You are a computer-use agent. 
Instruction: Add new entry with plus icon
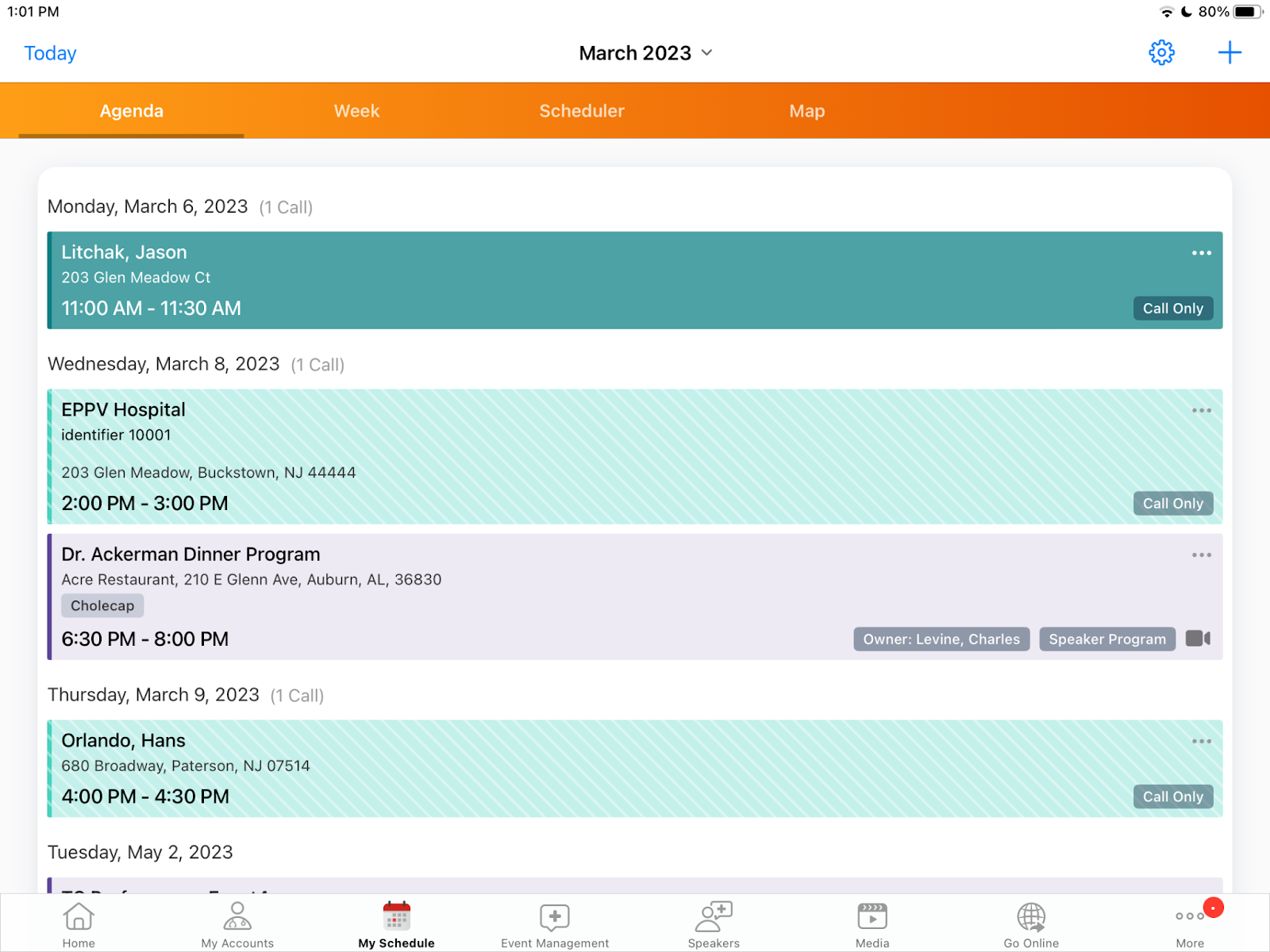tap(1230, 53)
